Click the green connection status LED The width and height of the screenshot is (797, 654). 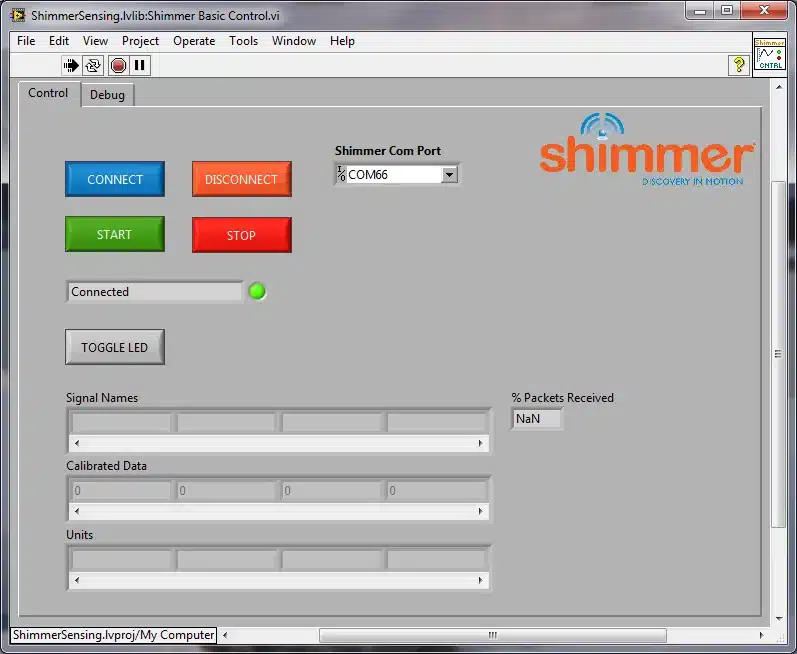click(257, 291)
